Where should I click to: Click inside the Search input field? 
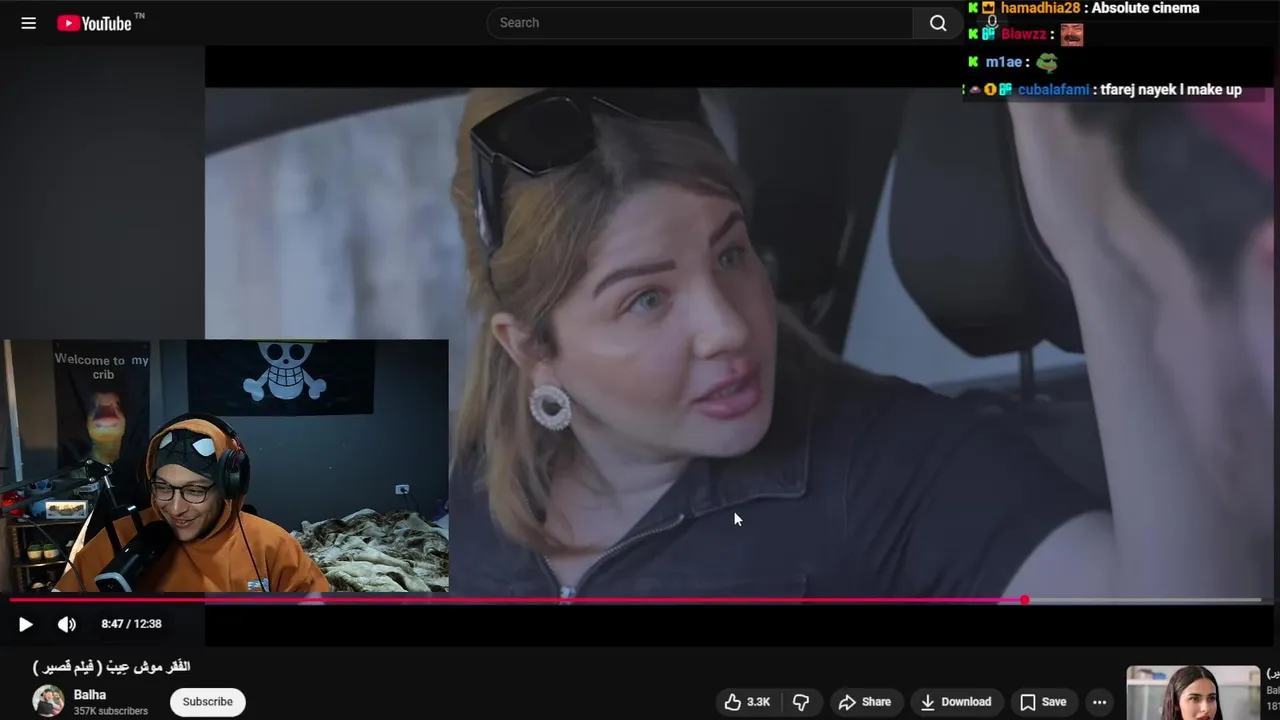pyautogui.click(x=700, y=23)
